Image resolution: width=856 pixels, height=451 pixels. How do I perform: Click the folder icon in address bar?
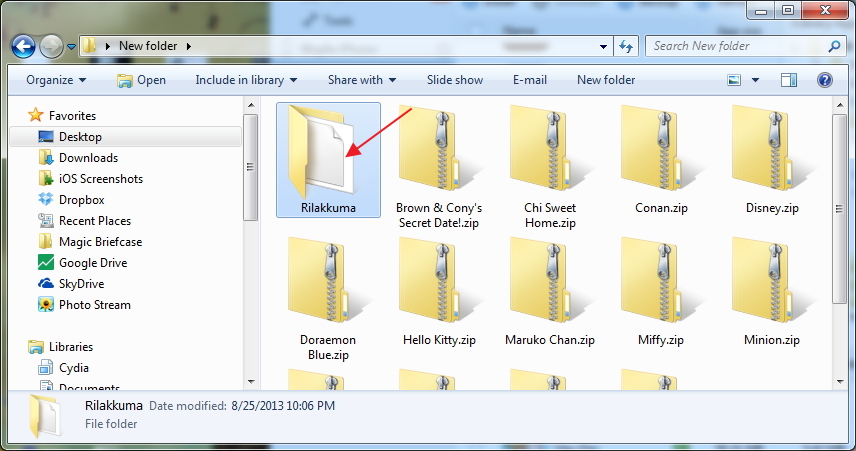(90, 46)
